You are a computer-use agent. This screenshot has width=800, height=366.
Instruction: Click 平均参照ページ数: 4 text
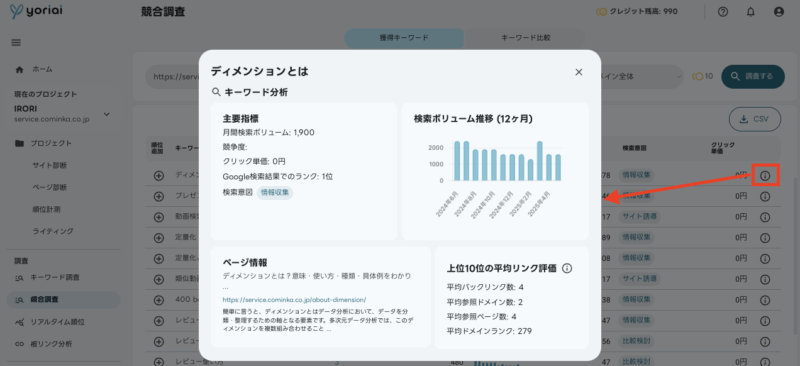pyautogui.click(x=482, y=316)
